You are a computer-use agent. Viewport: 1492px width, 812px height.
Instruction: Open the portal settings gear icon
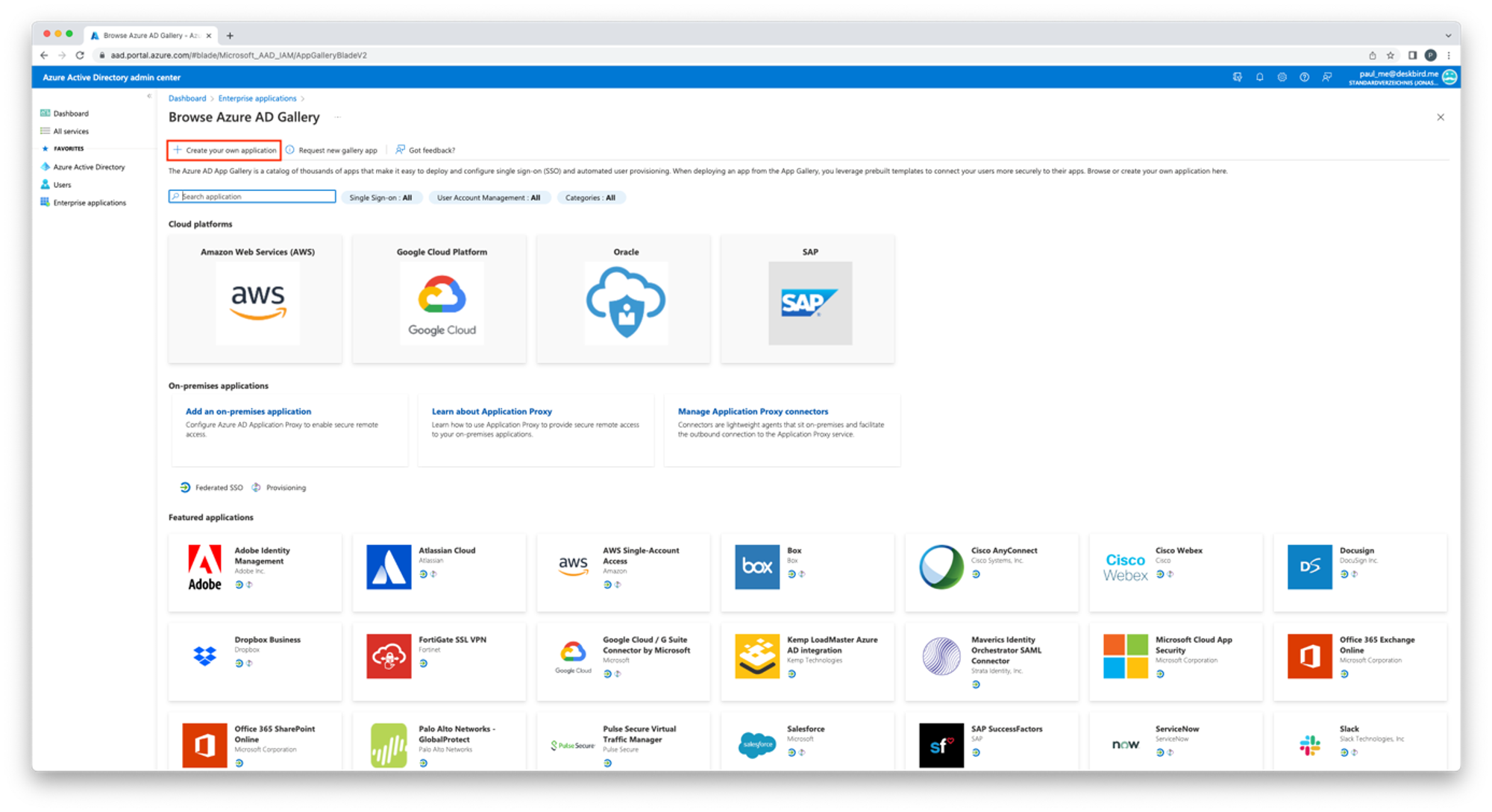[x=1282, y=77]
